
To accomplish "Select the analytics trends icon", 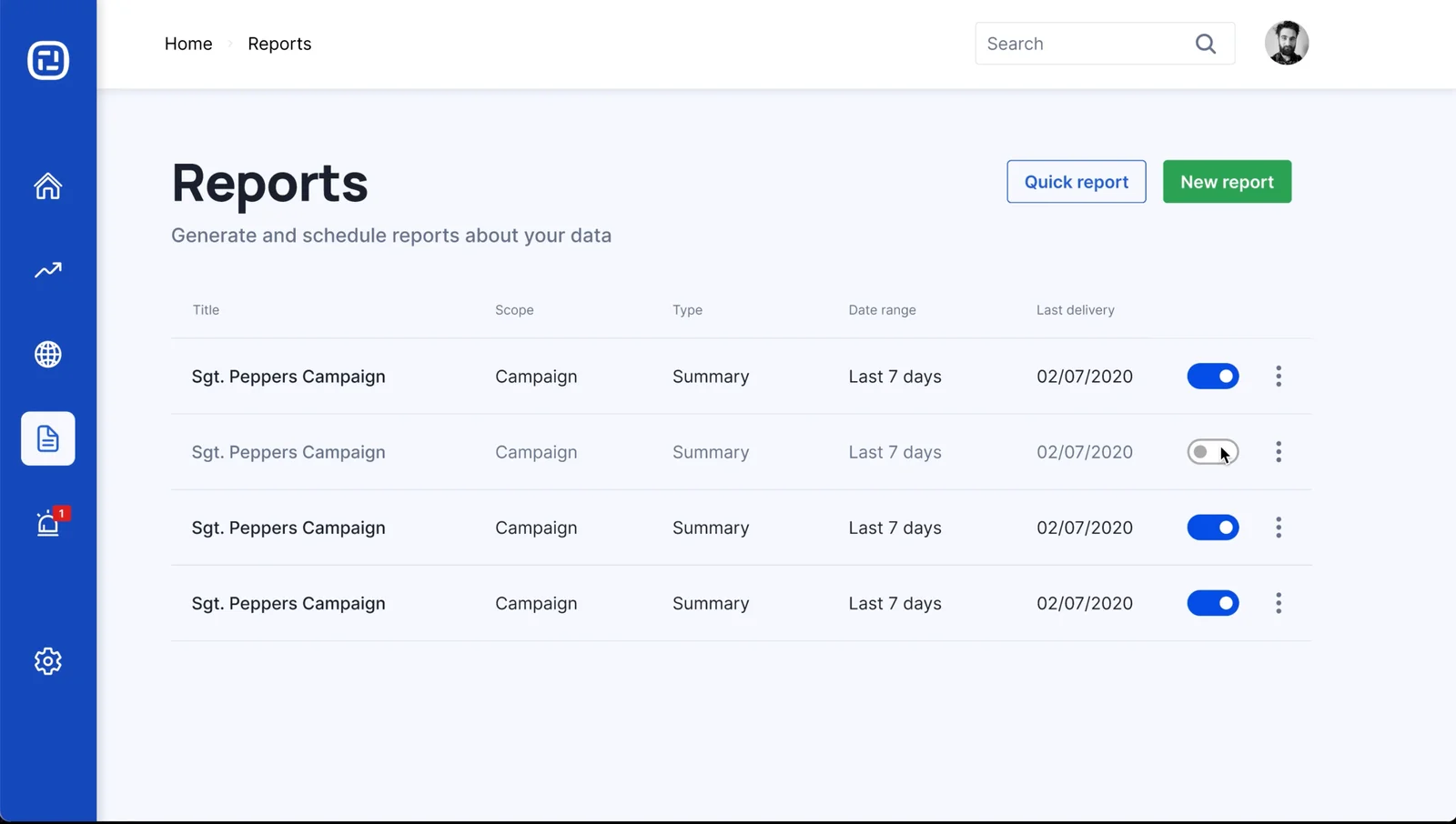I will [x=47, y=269].
